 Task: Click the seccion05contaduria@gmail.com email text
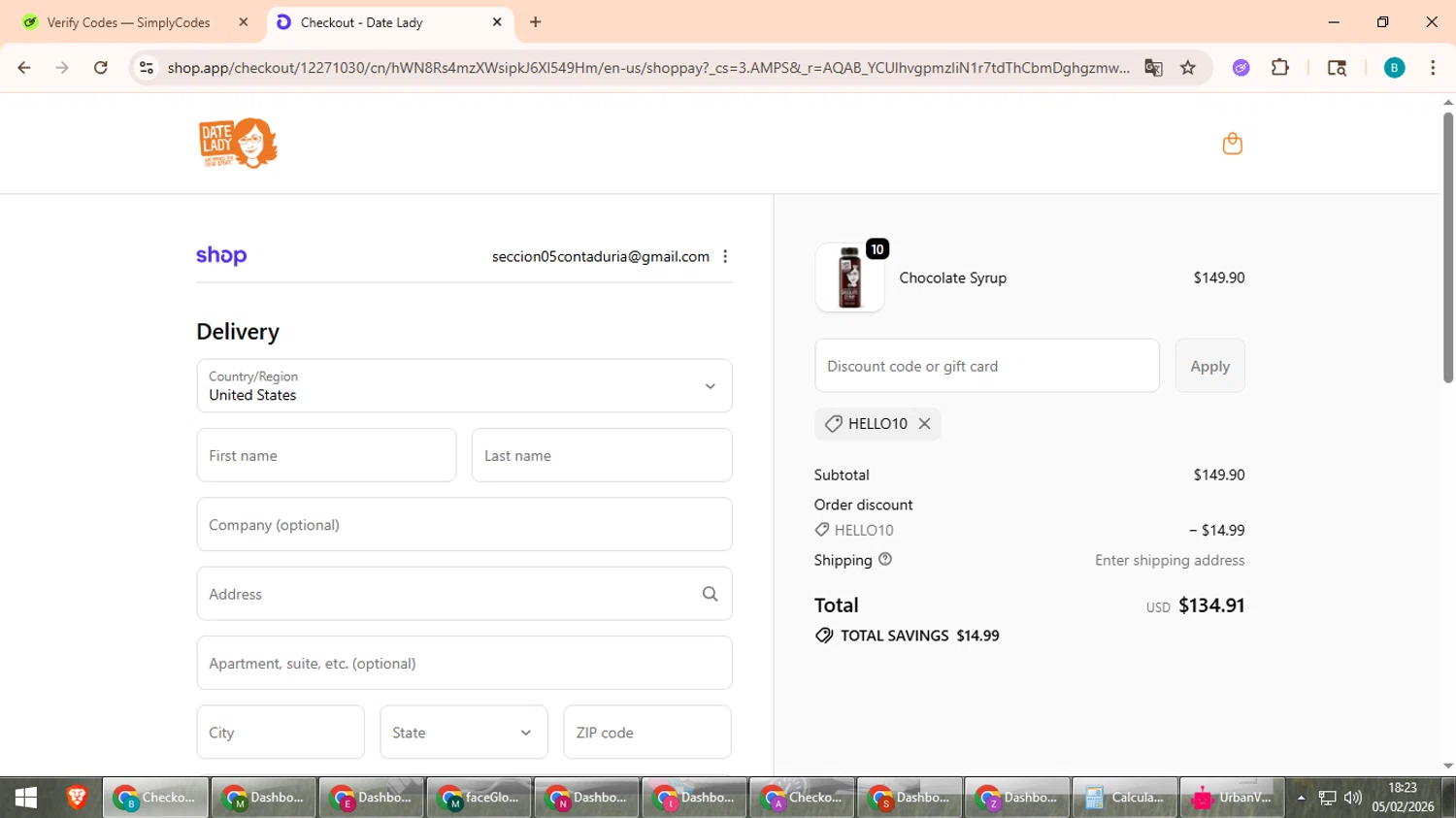[x=601, y=256]
